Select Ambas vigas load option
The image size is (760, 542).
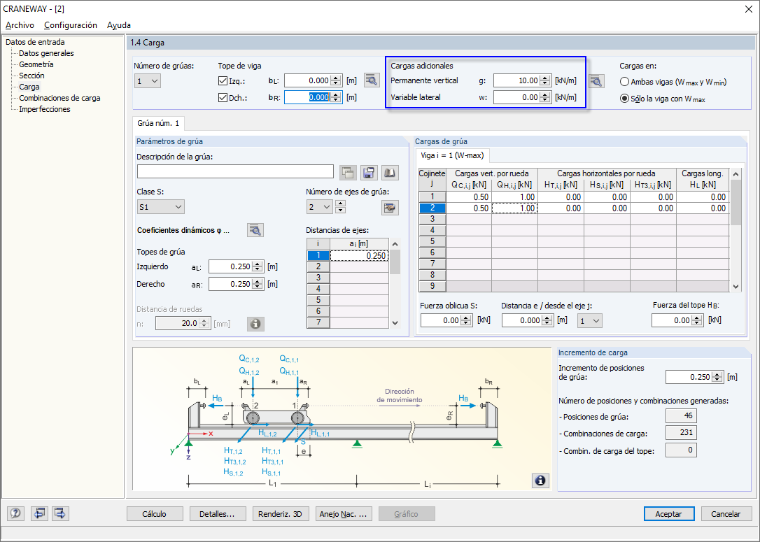tap(624, 82)
